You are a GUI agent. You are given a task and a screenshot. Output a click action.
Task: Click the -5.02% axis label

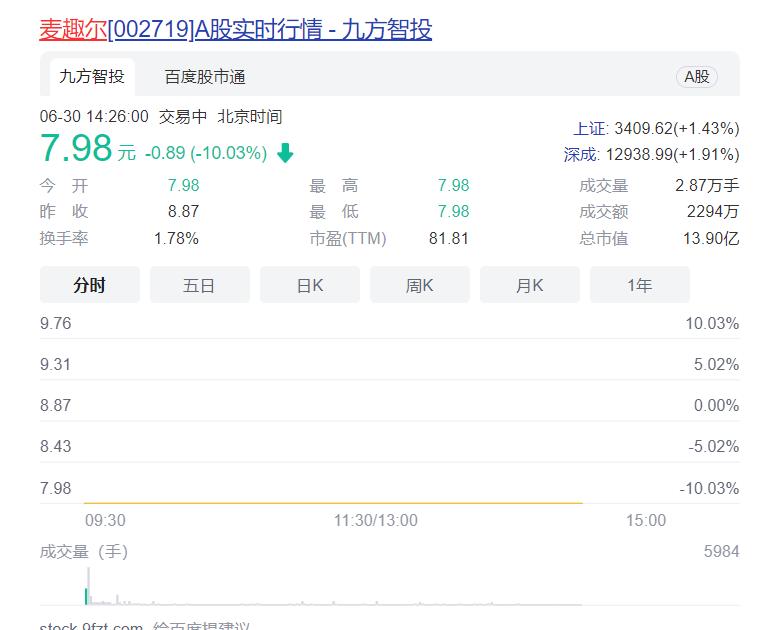click(714, 447)
